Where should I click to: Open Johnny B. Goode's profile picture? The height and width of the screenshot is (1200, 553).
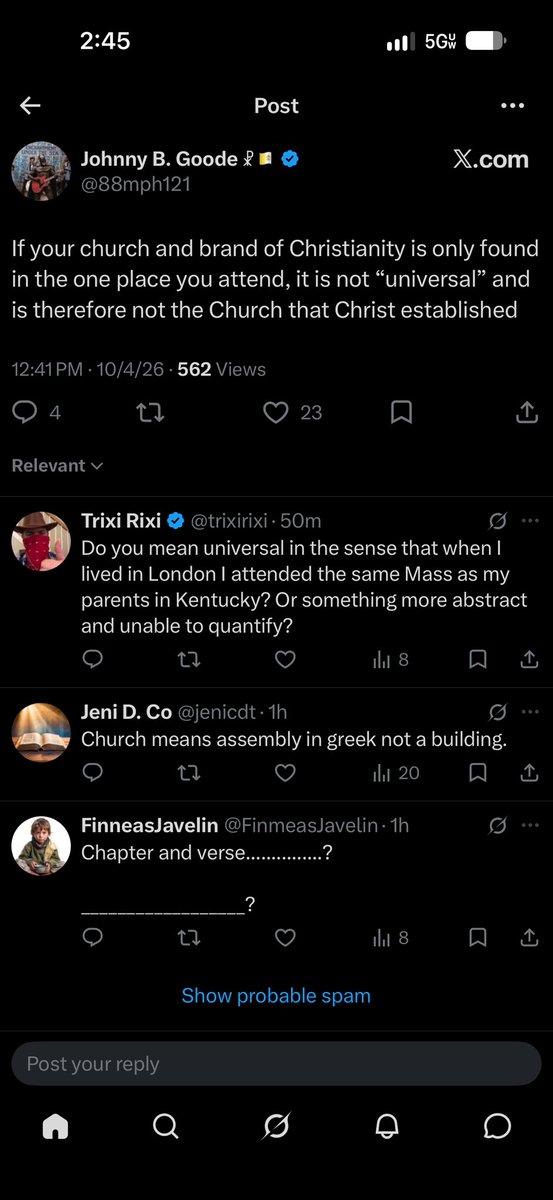coord(40,170)
